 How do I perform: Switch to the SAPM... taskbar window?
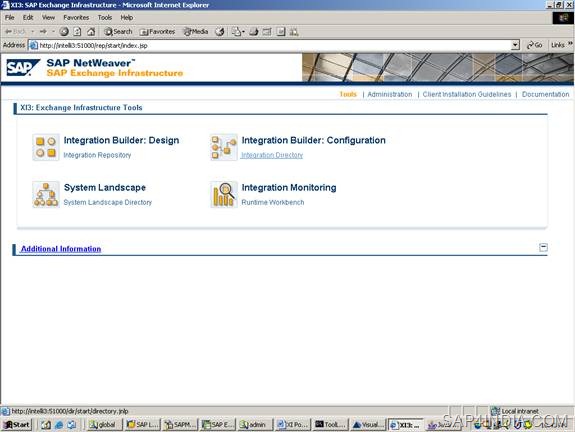(x=180, y=425)
